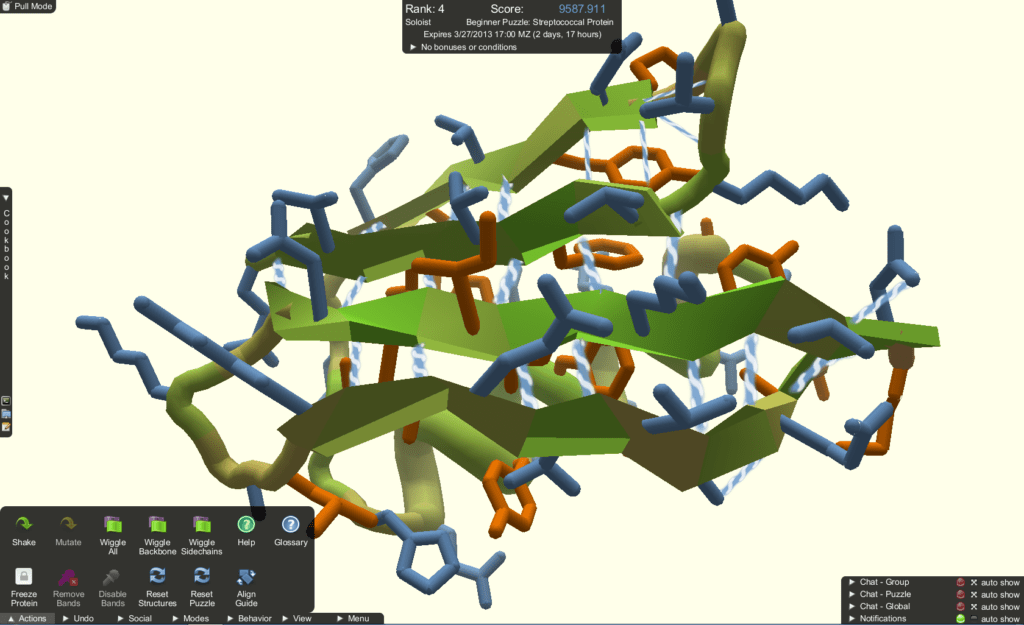
Task: Open the View menu
Action: [x=298, y=618]
